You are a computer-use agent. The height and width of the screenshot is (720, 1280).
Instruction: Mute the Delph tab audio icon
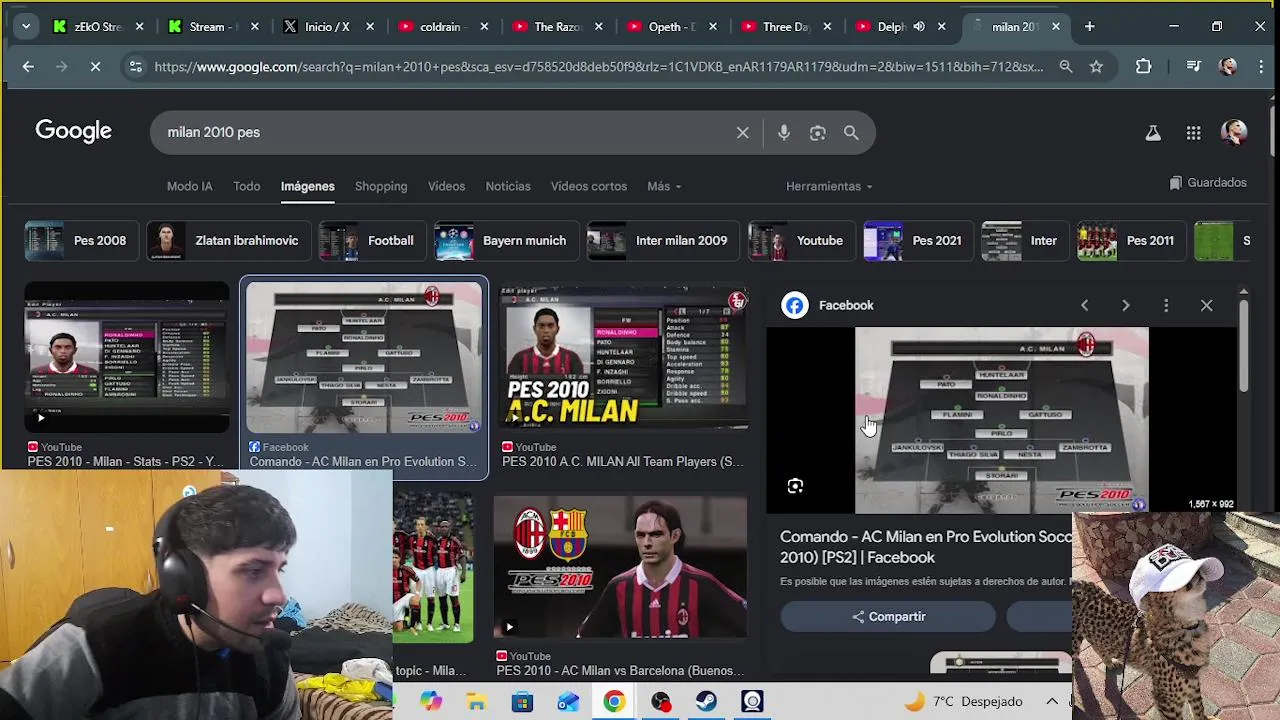coord(919,26)
